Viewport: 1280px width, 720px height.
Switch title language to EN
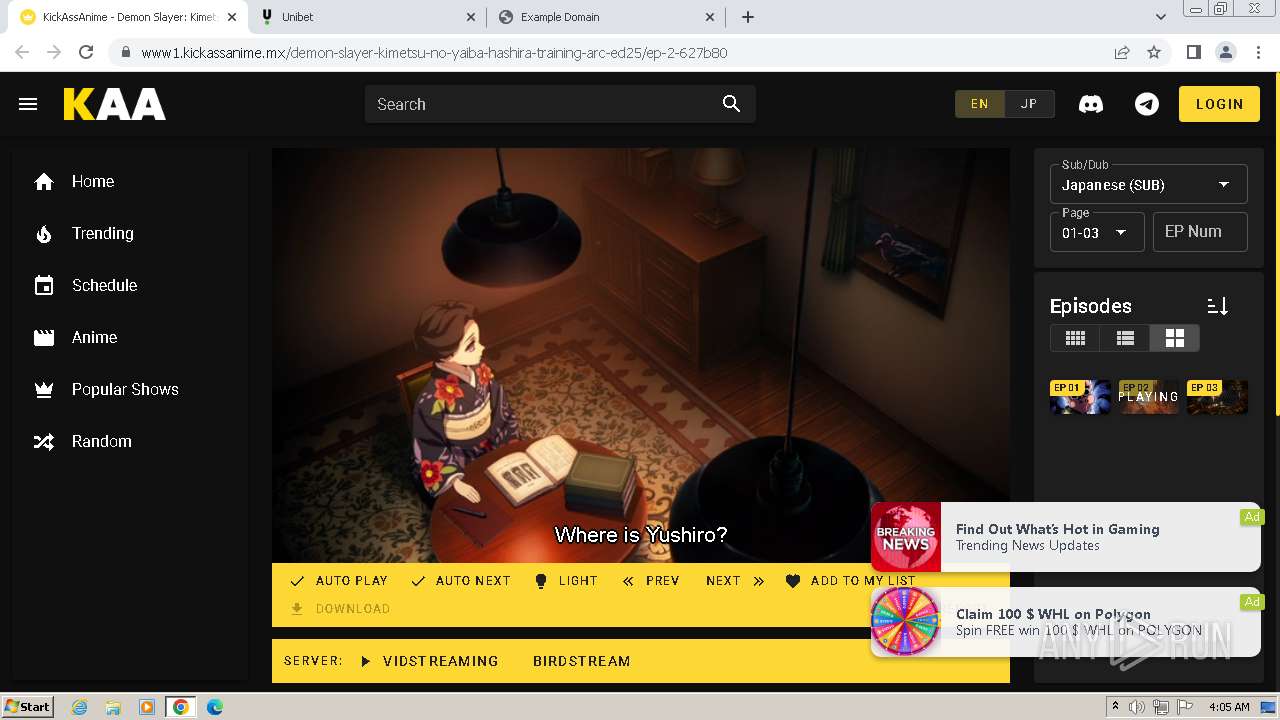click(979, 104)
